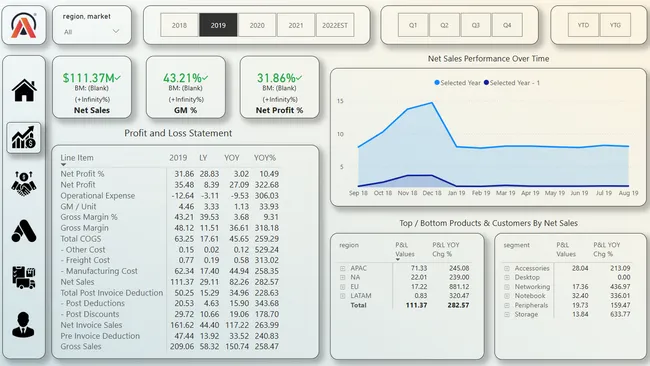
Task: Click the Pre Invoice Deduction line item
Action: [x=100, y=336]
